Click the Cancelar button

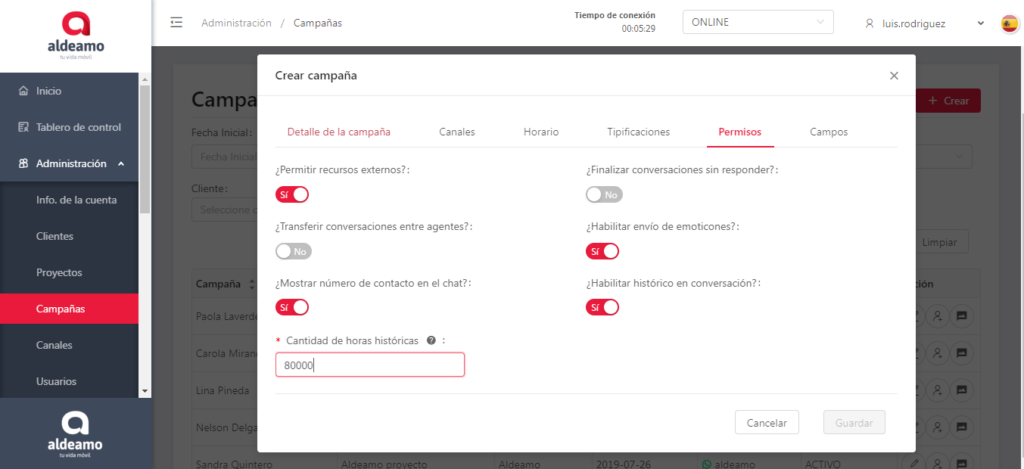[x=766, y=423]
